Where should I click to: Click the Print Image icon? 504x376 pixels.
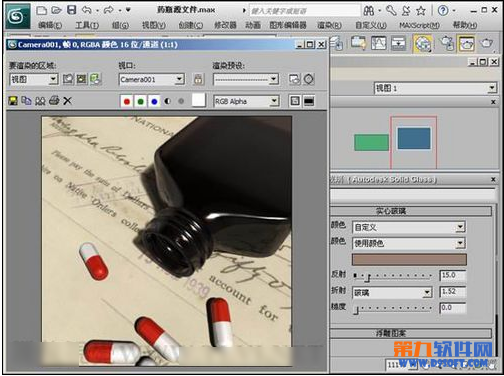pos(54,100)
